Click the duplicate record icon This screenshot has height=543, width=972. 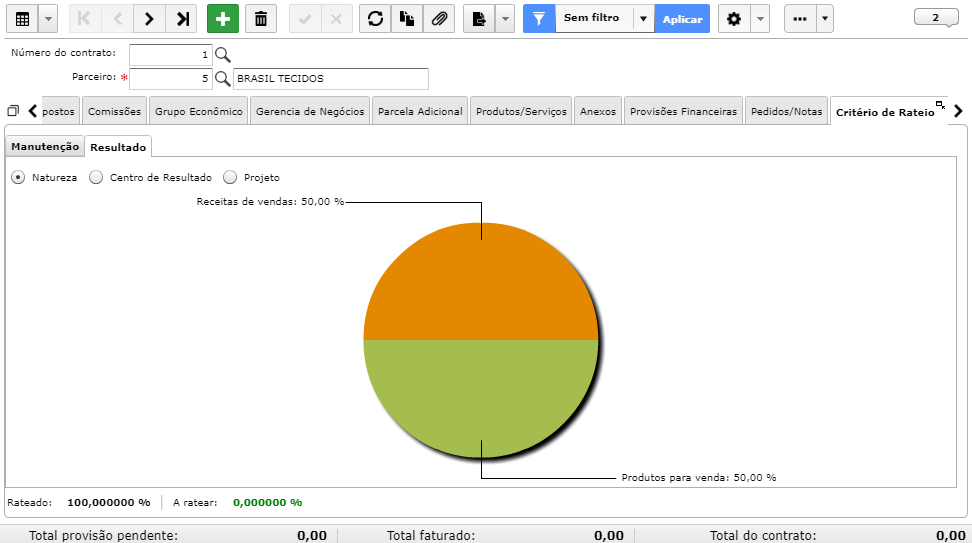click(x=407, y=19)
